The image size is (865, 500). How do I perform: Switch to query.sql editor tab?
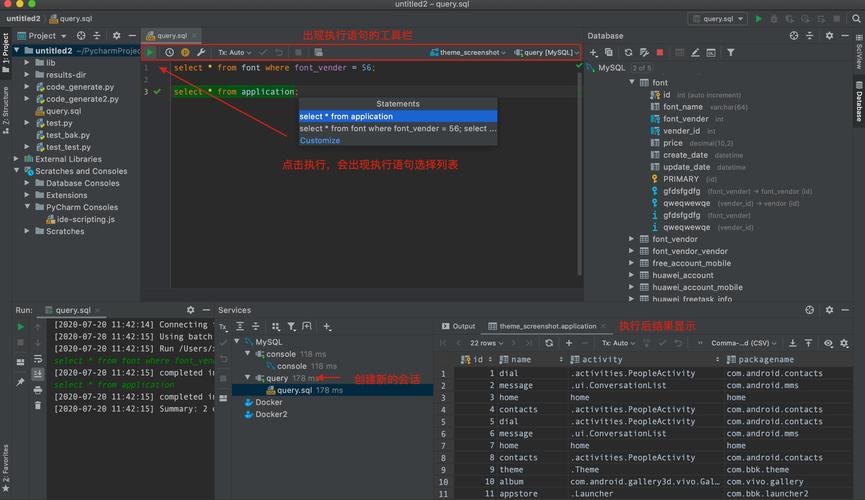(172, 35)
